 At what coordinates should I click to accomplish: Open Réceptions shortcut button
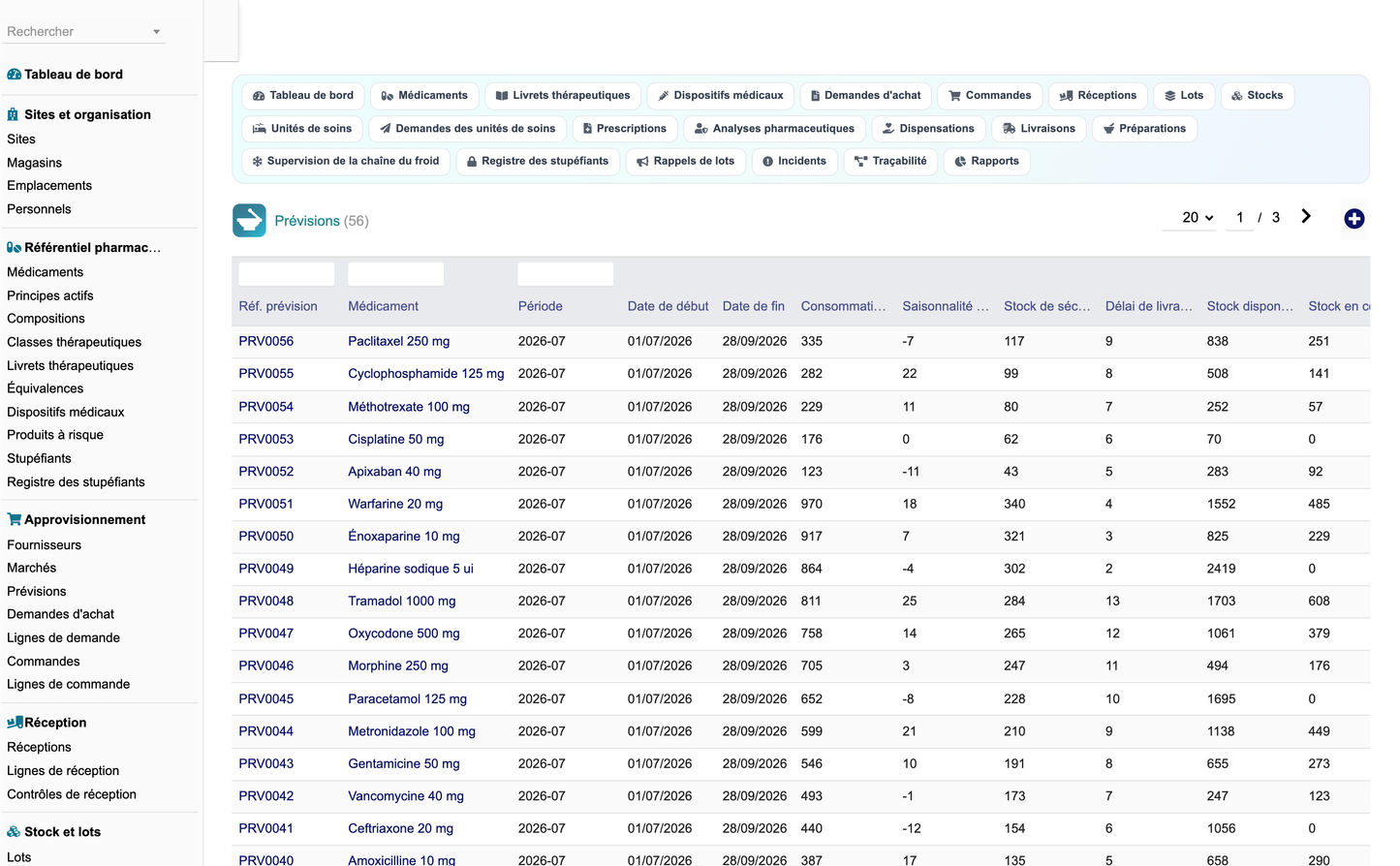(x=1098, y=96)
